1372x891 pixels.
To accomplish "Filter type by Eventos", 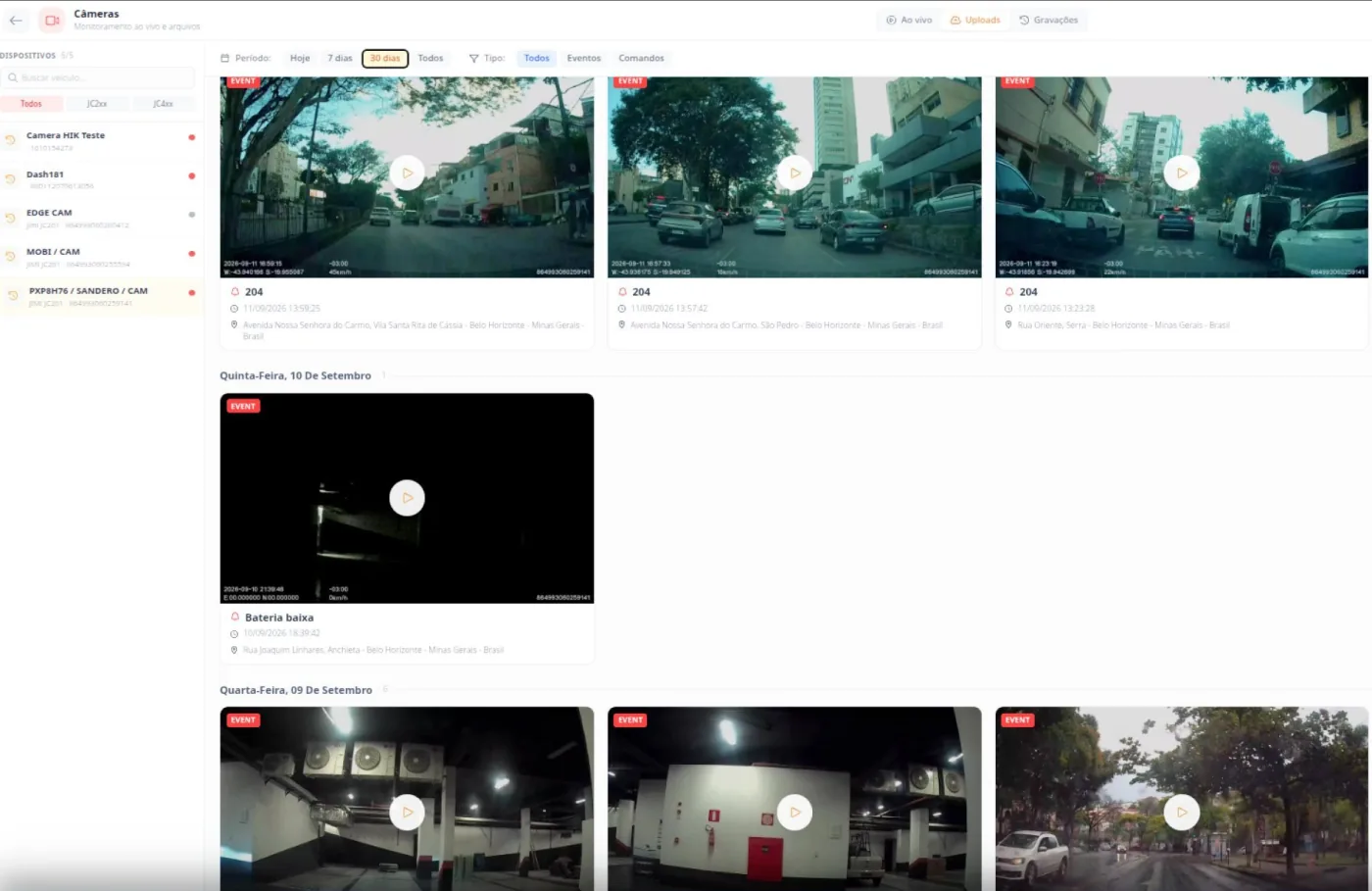I will (584, 58).
